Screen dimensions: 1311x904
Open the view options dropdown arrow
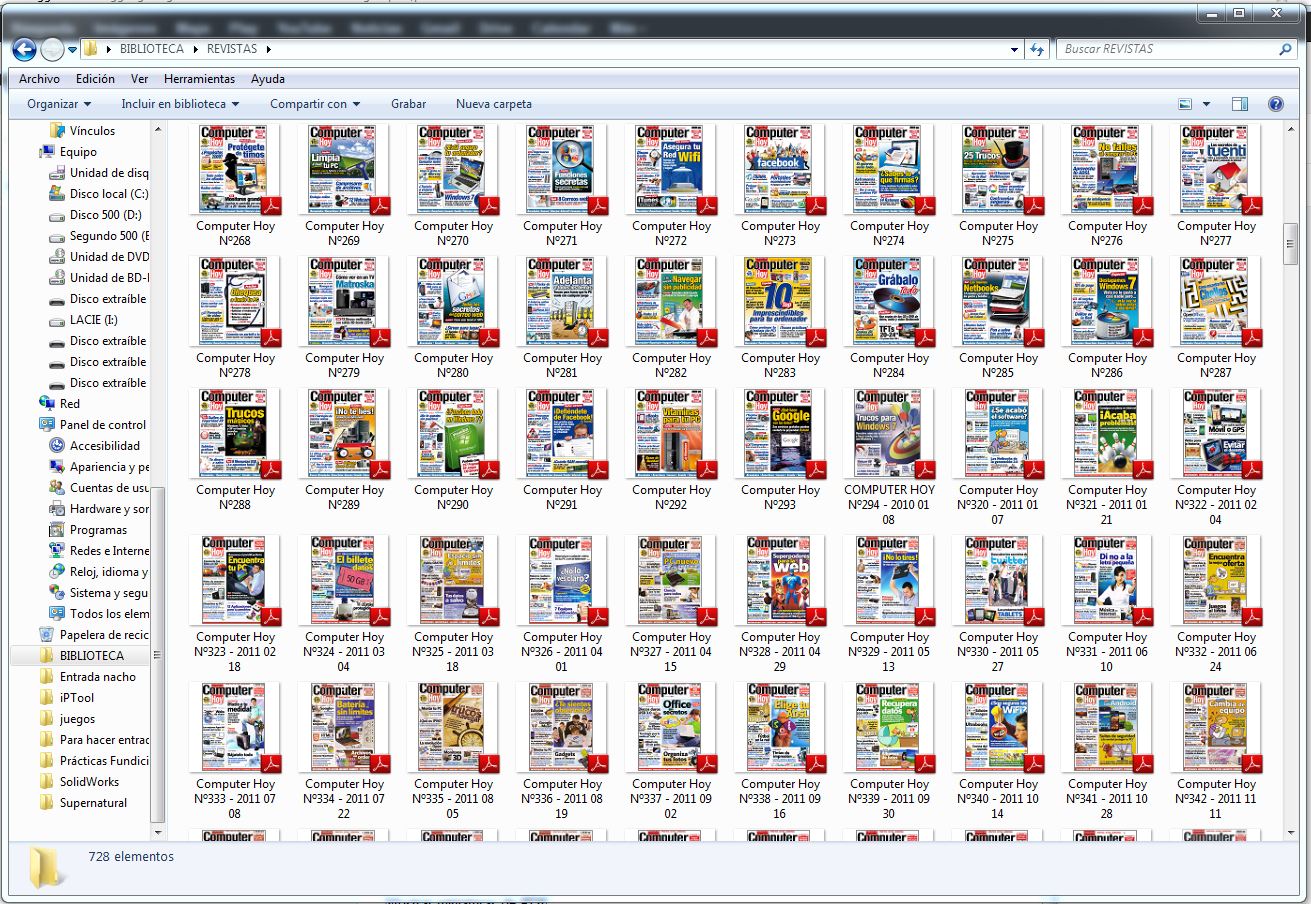point(1206,104)
